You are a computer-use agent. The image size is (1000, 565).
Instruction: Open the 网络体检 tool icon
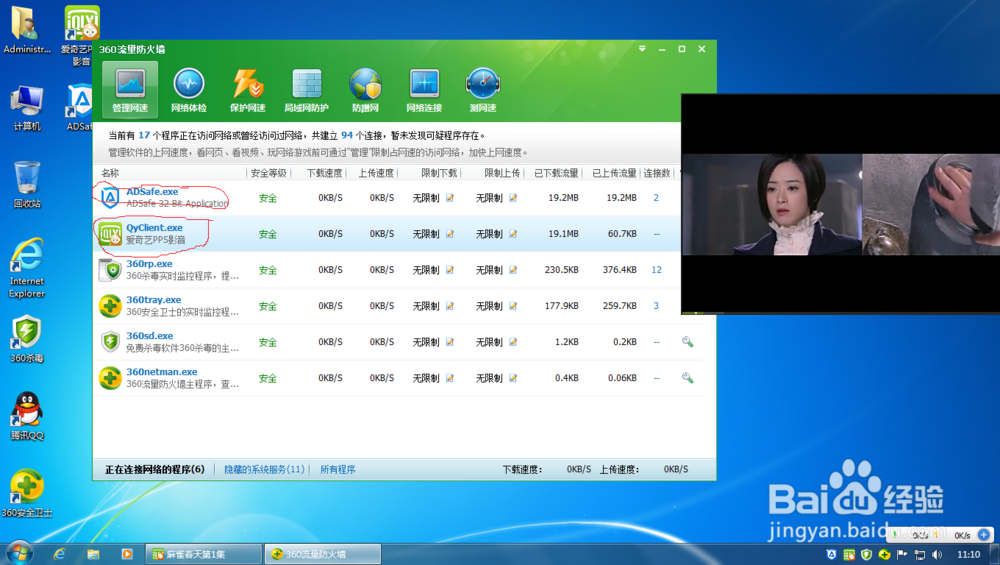[189, 89]
